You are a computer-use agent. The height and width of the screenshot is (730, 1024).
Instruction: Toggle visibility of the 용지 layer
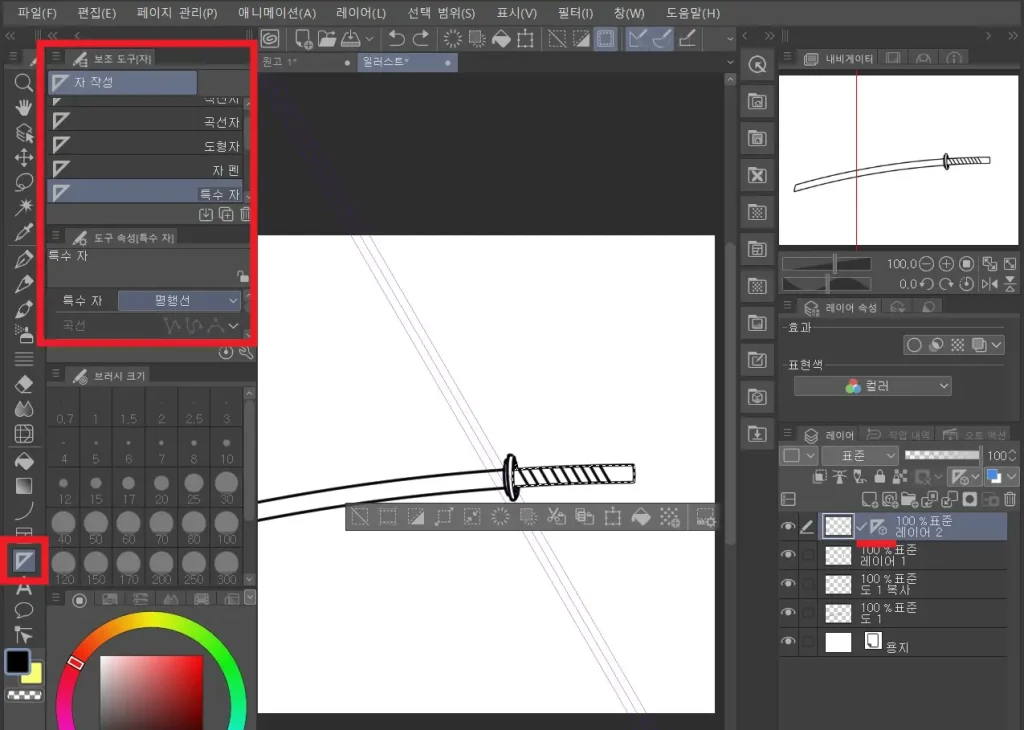click(x=789, y=642)
